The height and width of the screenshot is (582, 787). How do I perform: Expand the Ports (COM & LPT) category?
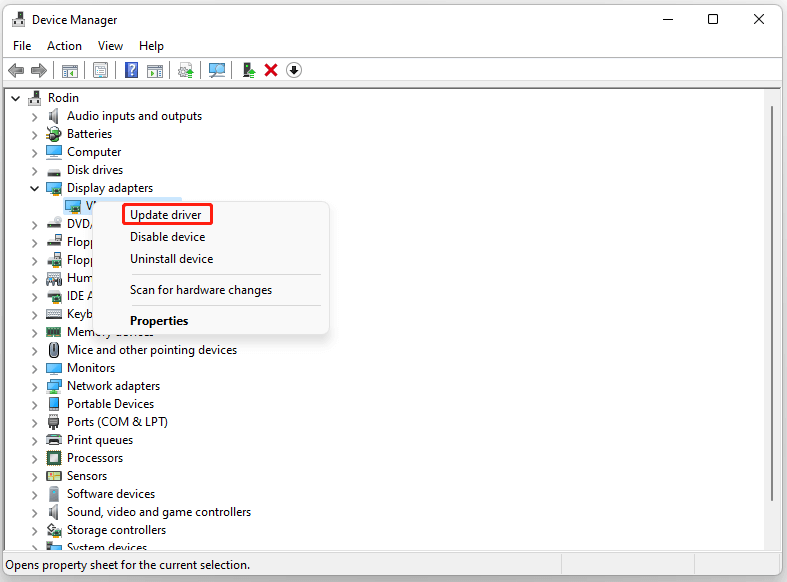[x=34, y=423]
